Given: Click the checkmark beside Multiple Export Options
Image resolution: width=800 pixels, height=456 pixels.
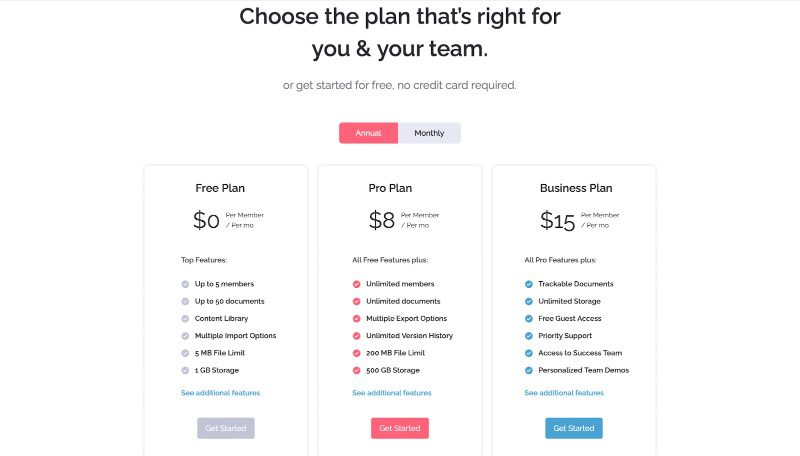Looking at the screenshot, I should 356,319.
